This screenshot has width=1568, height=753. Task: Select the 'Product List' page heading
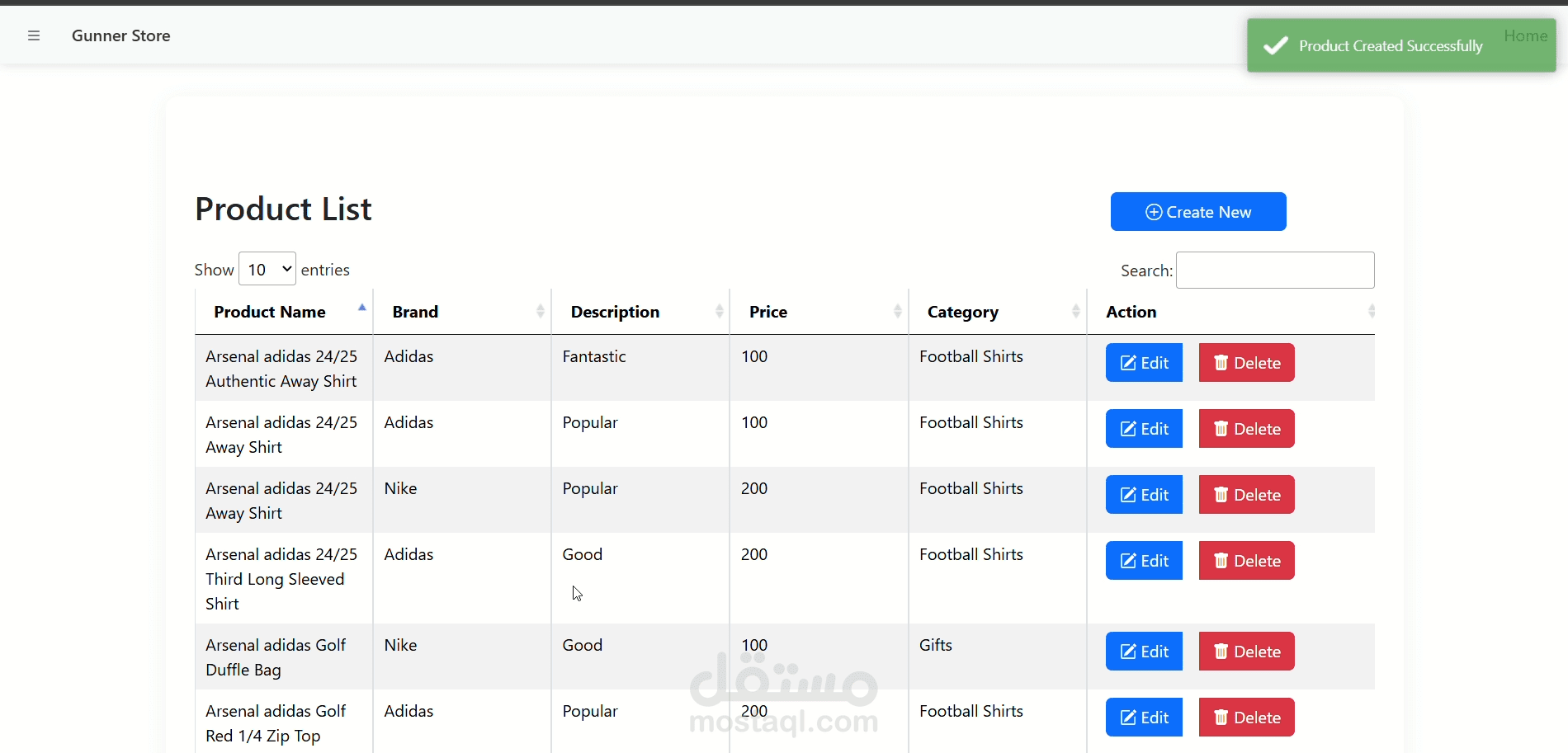[x=283, y=209]
